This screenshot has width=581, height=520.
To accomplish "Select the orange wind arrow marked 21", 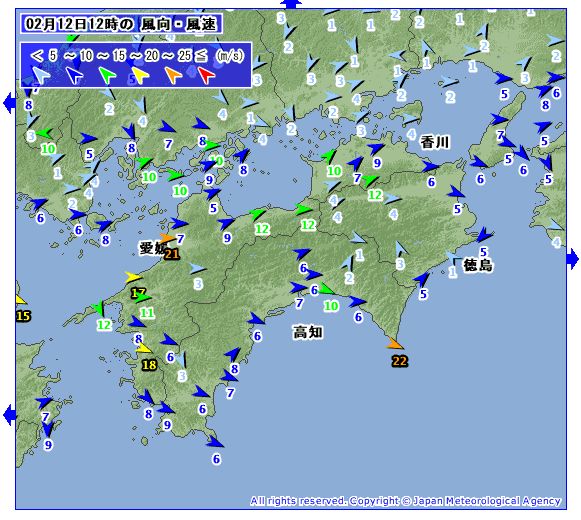I will click(x=168, y=238).
